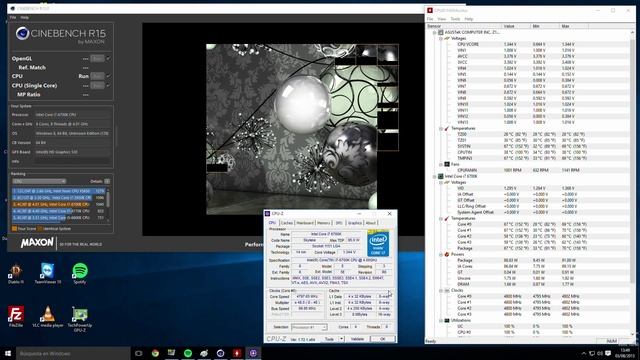Click the taskbar clock
The image size is (640, 360).
tap(625, 353)
